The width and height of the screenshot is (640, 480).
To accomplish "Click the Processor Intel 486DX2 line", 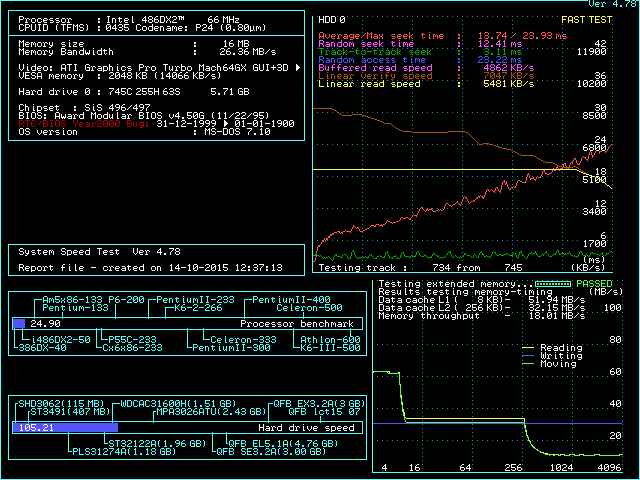I will 129,20.
